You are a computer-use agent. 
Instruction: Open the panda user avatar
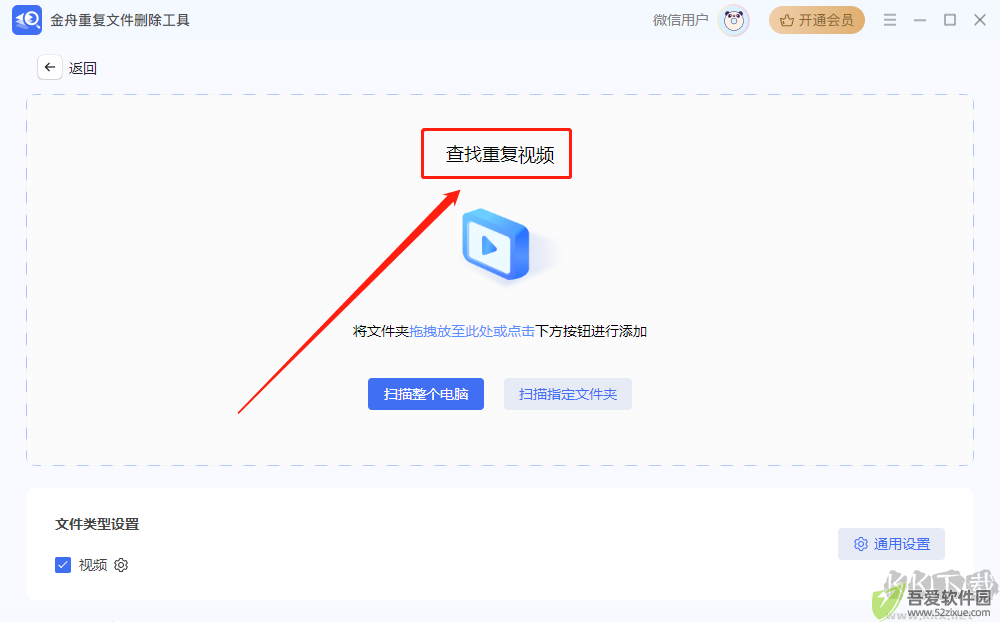733,20
